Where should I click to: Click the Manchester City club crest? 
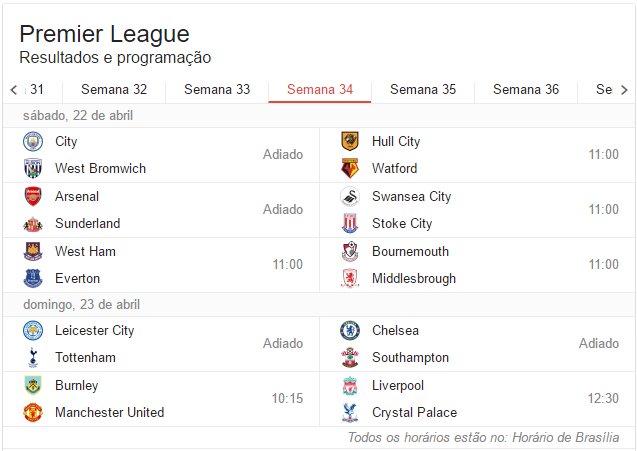pos(33,142)
